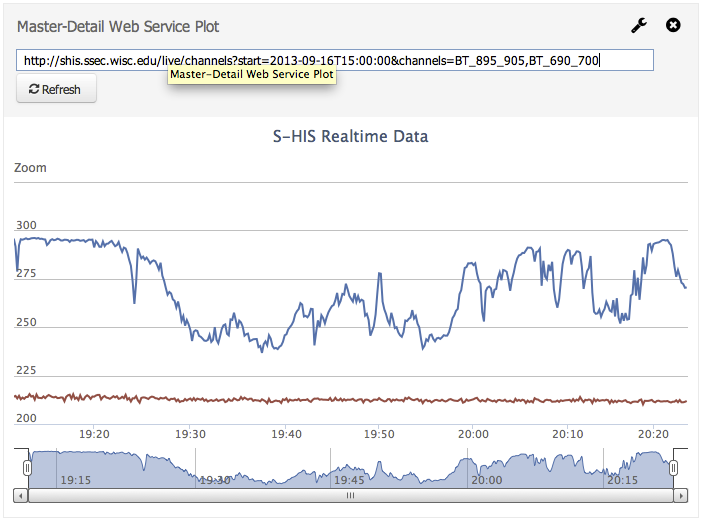Screen dimensions: 704x519
Task: Click the Refresh button
Action: point(56,89)
